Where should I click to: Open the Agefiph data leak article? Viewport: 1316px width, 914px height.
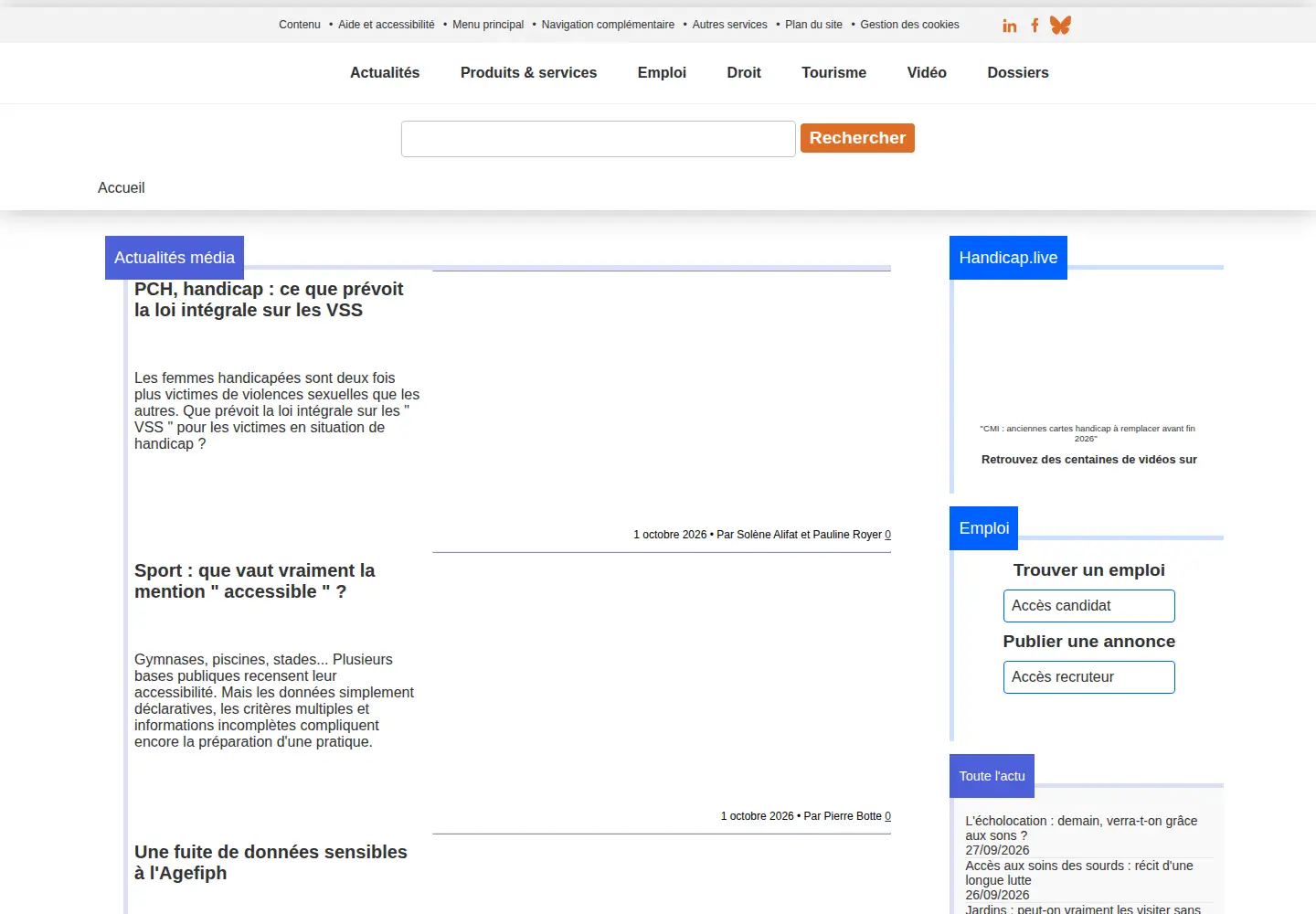pyautogui.click(x=271, y=863)
